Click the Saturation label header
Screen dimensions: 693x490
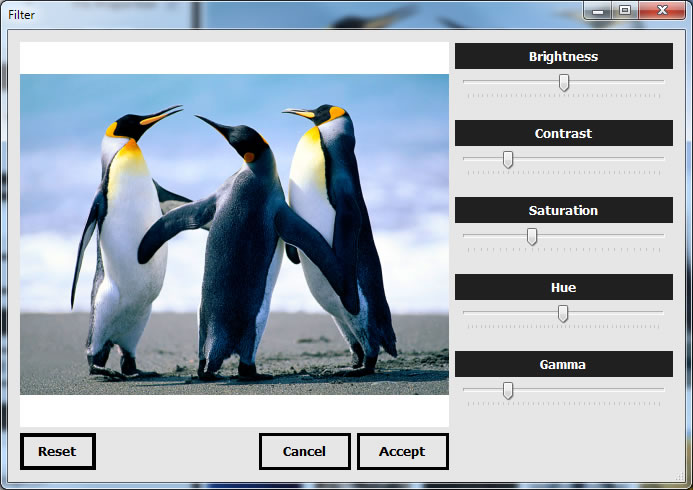pos(564,210)
